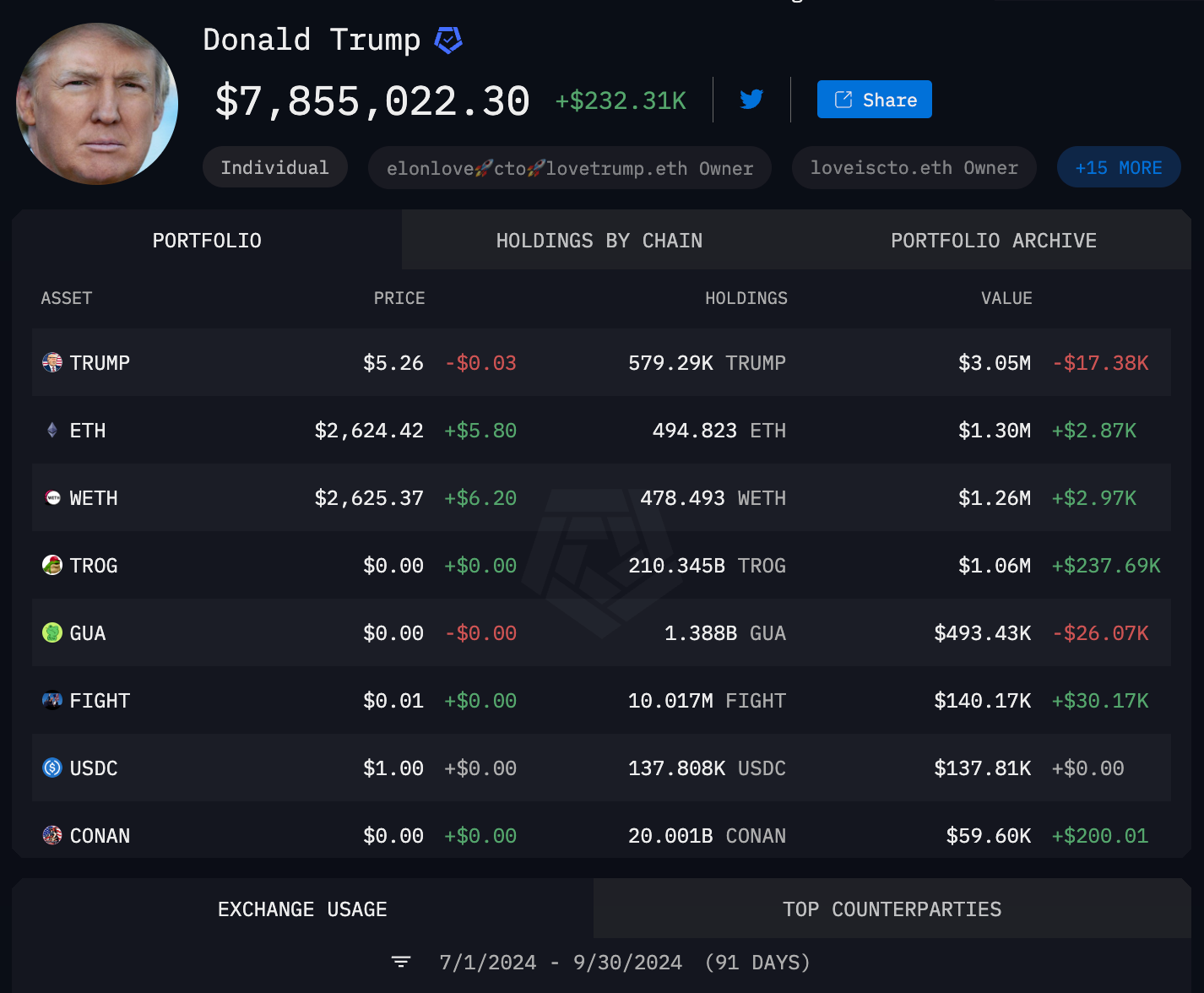Click the FIGHT token icon
Viewport: 1204px width, 993px height.
(x=52, y=700)
